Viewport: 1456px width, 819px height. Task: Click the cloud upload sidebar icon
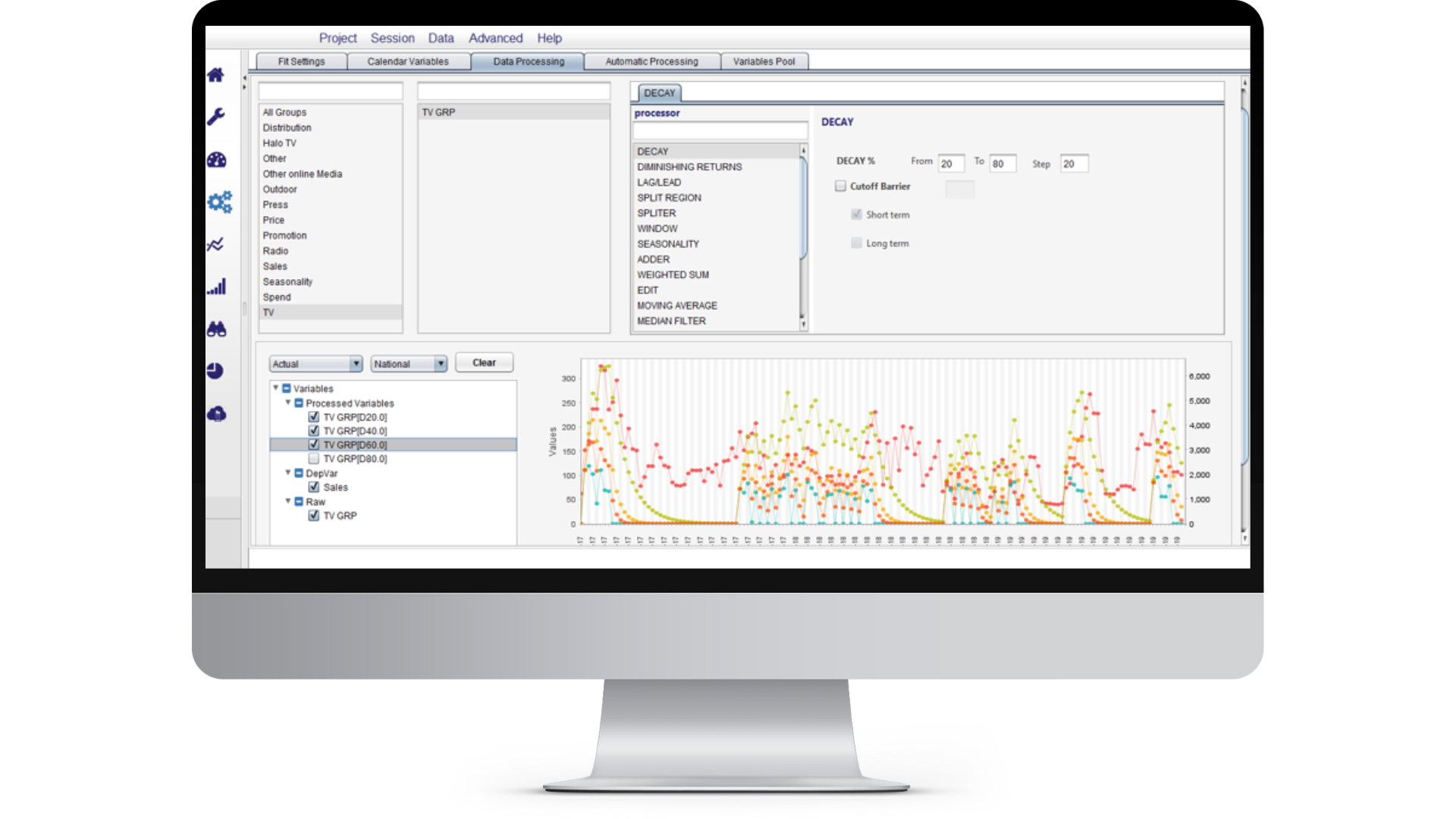[x=216, y=414]
